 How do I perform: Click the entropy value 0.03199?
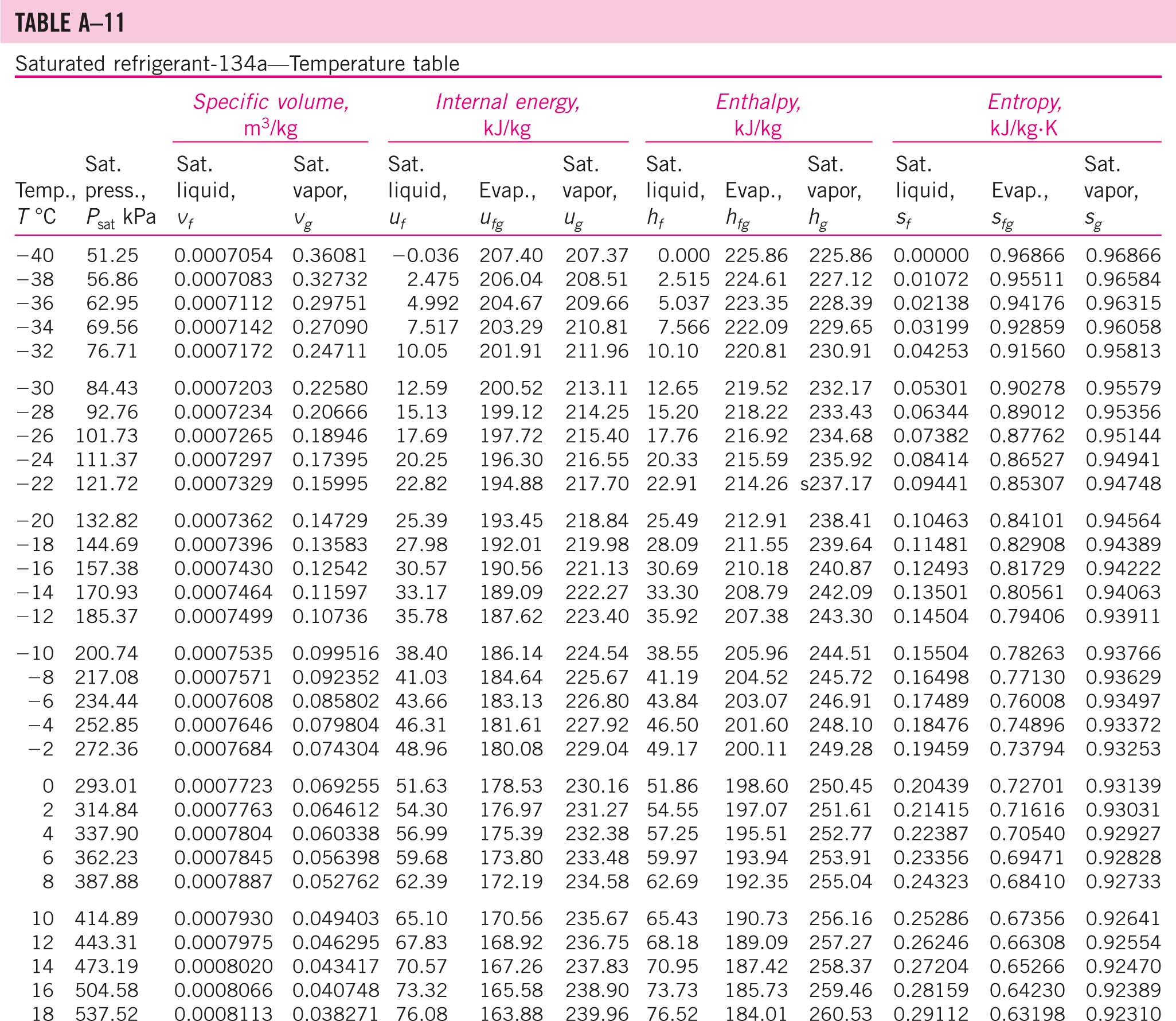(931, 328)
